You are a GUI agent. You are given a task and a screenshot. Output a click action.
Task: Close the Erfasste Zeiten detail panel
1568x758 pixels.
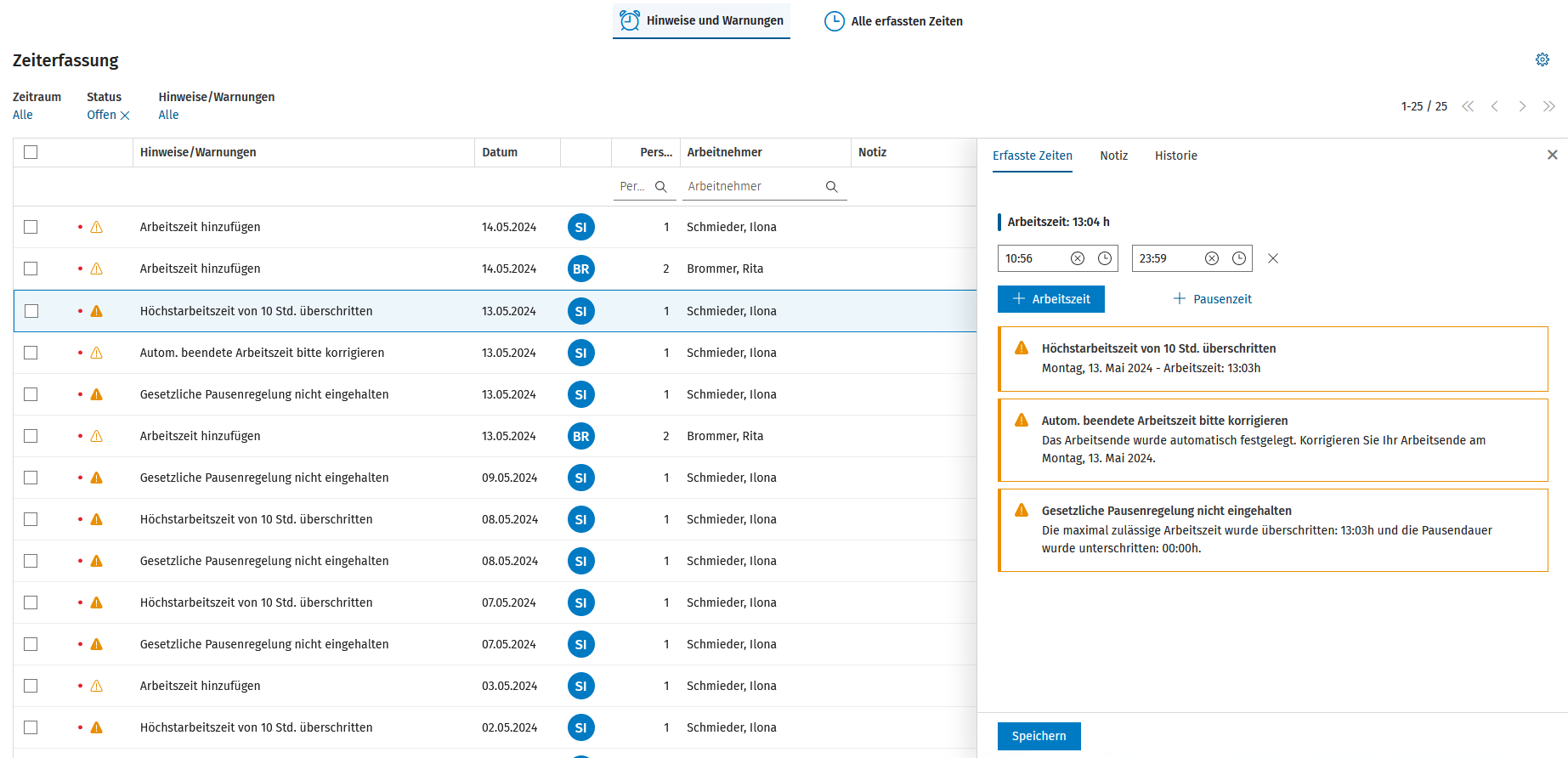(x=1552, y=155)
